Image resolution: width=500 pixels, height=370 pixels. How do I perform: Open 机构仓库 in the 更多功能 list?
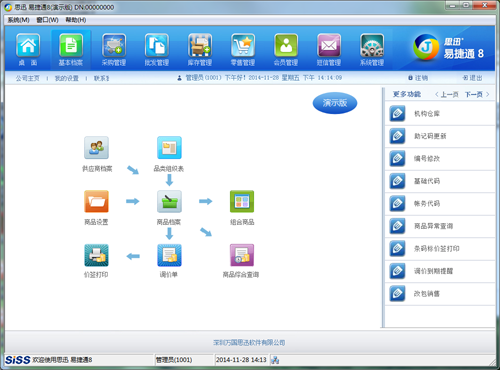coord(440,114)
